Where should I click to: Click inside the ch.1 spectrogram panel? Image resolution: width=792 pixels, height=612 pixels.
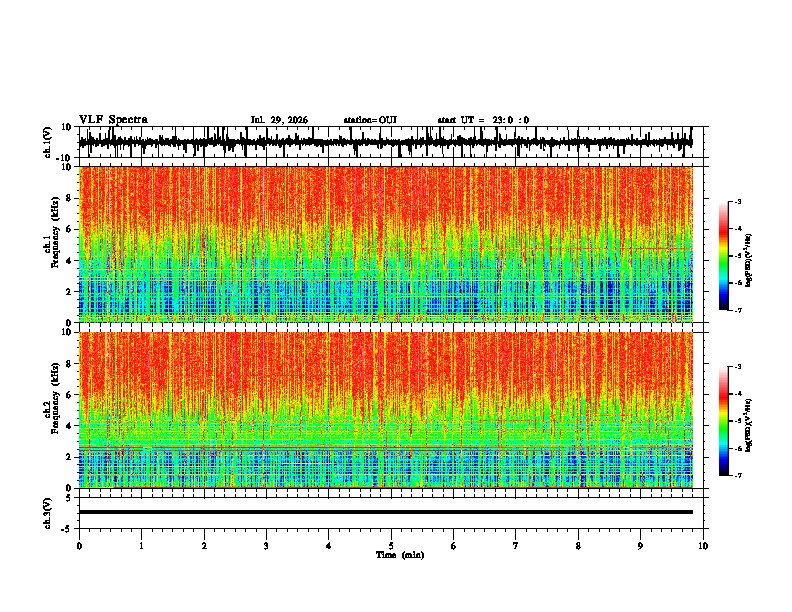[x=386, y=244]
